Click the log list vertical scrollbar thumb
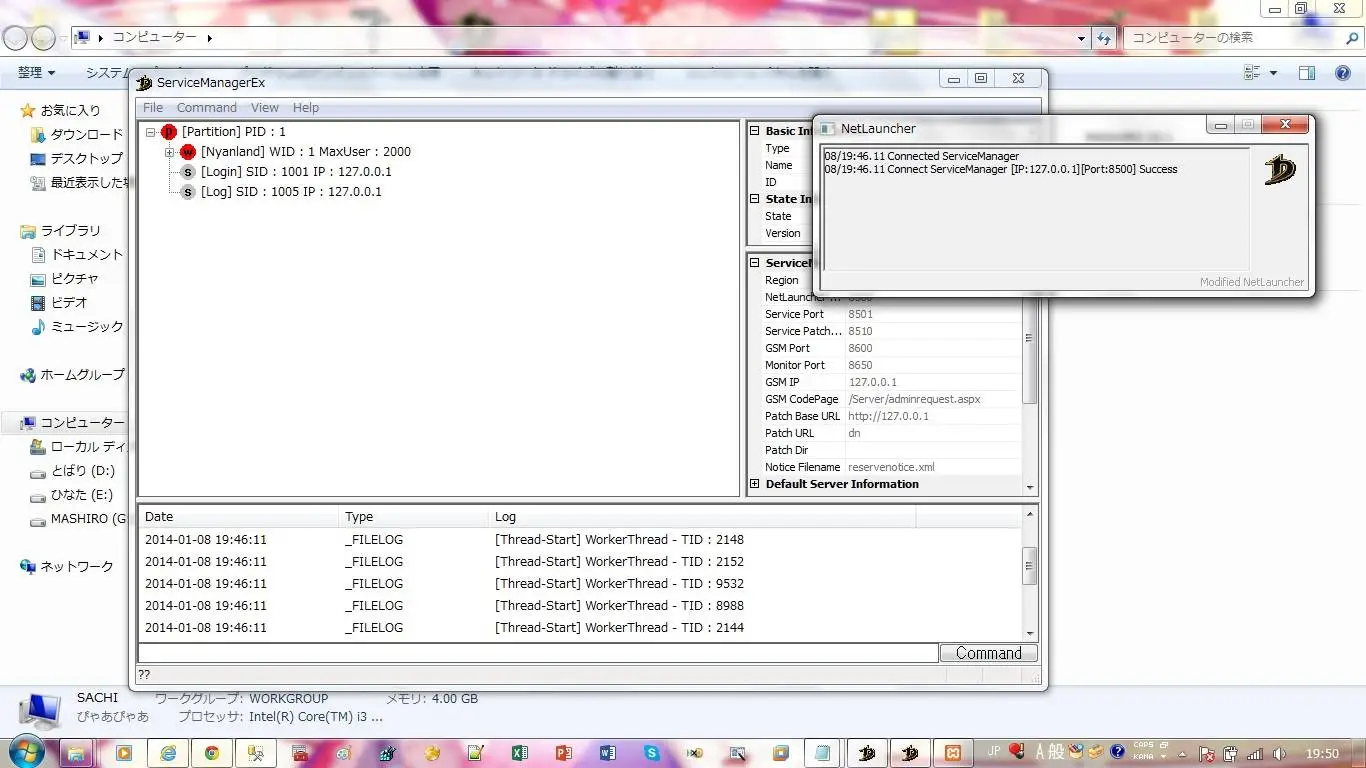 click(x=1029, y=566)
